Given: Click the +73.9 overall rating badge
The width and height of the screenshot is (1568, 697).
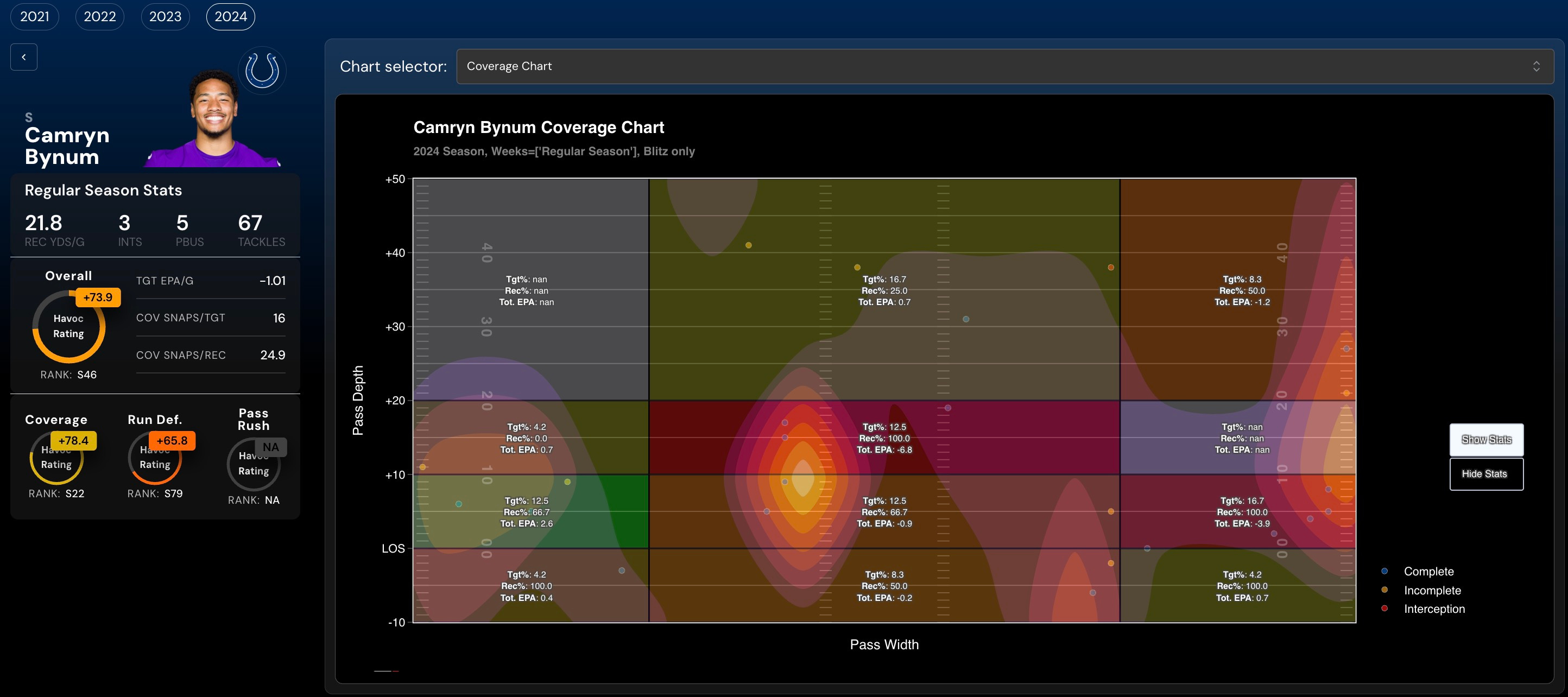Looking at the screenshot, I should (98, 297).
